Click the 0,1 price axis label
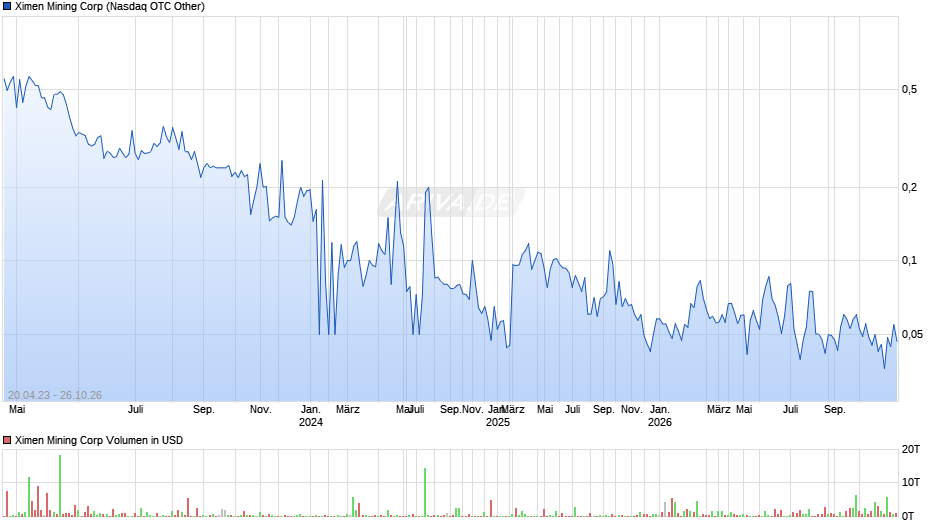940x526 pixels. pos(909,260)
